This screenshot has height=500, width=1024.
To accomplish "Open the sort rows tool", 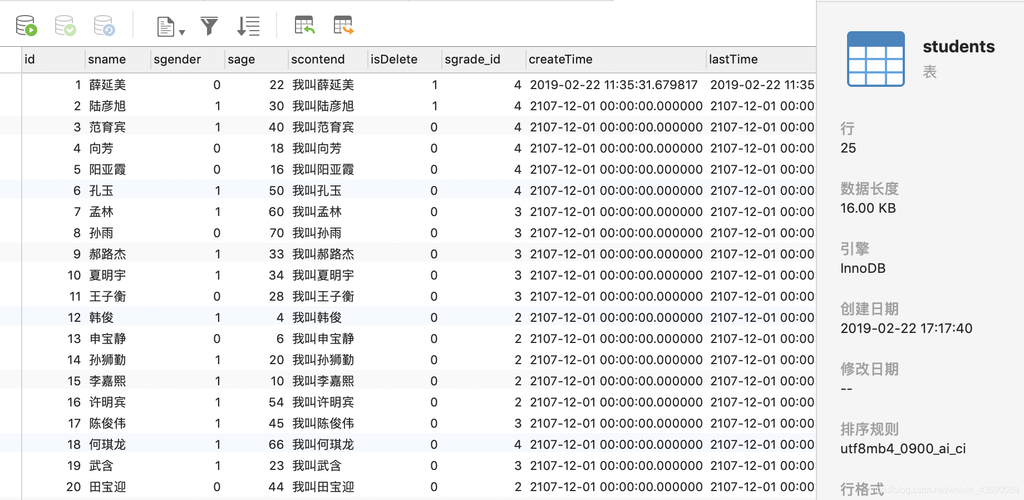I will (x=248, y=26).
